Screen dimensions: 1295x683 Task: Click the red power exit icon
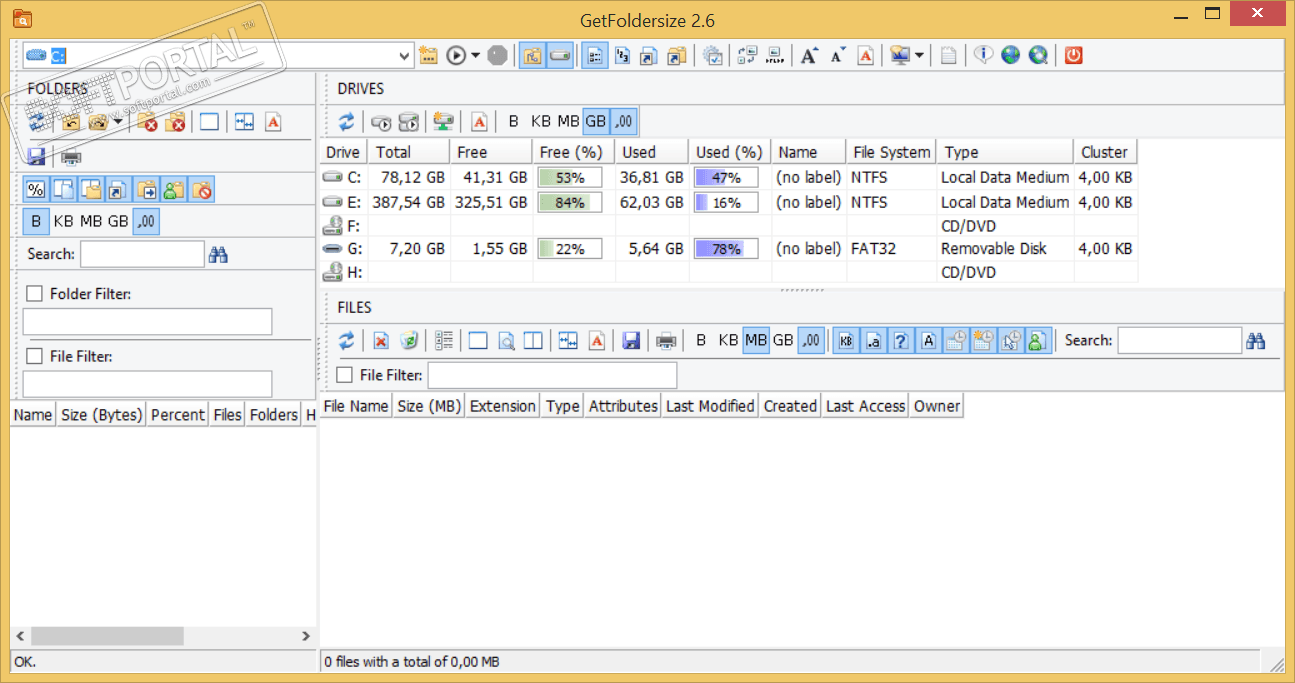pos(1073,56)
